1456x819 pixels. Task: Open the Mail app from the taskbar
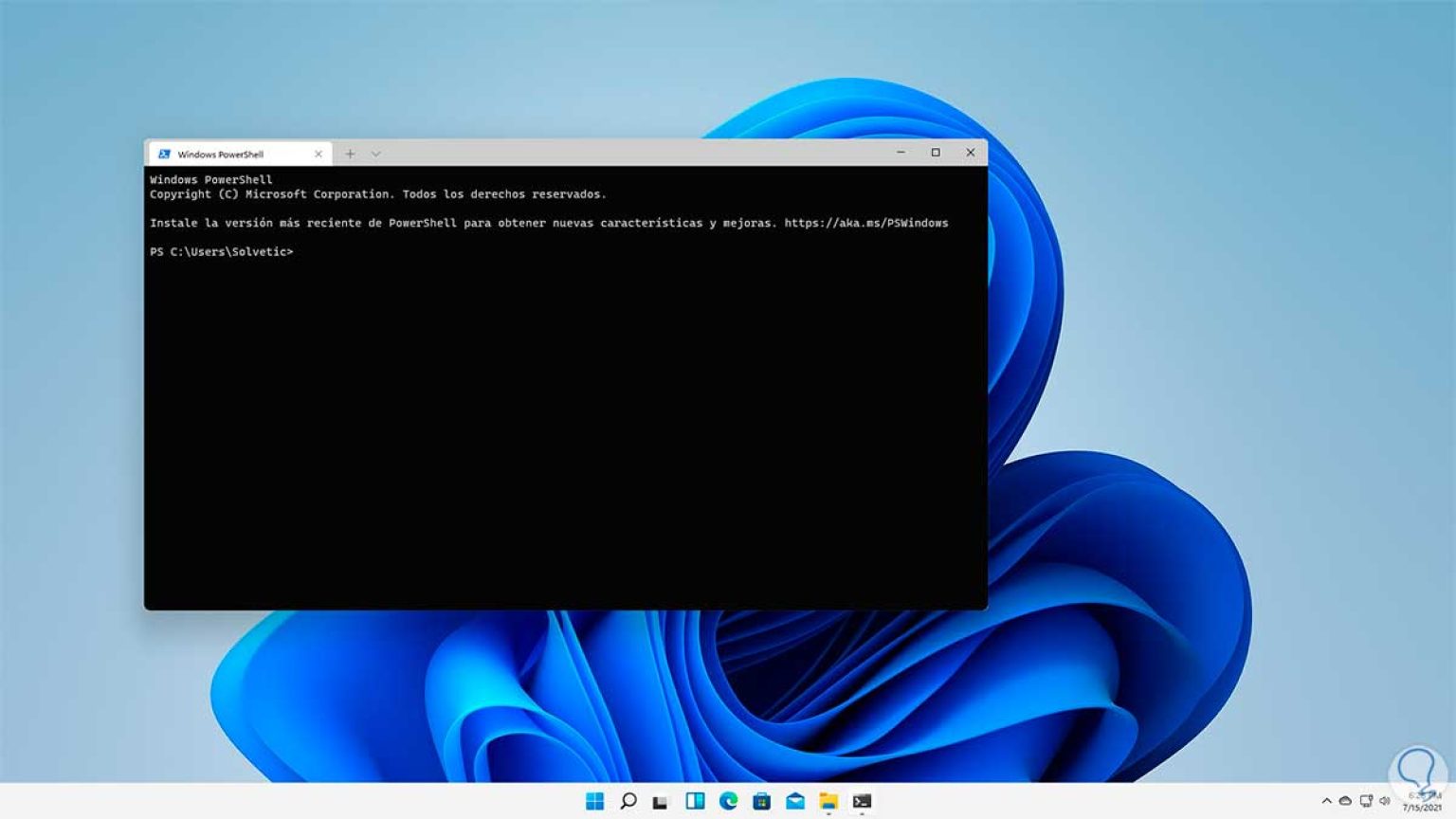793,801
